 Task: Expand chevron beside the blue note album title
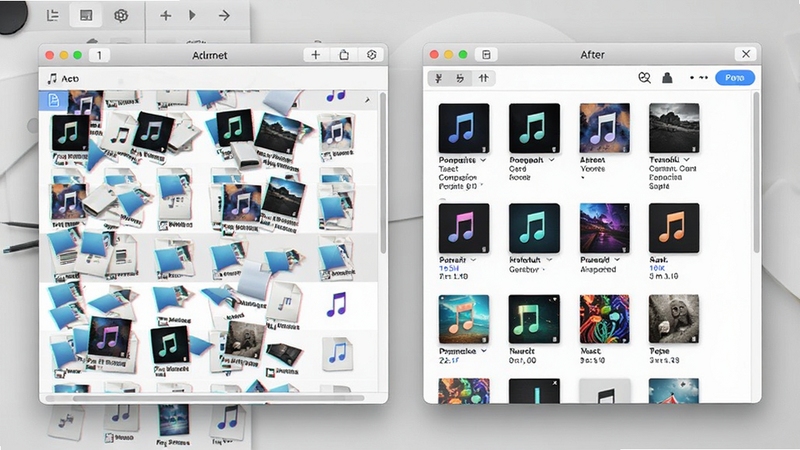[x=483, y=160]
